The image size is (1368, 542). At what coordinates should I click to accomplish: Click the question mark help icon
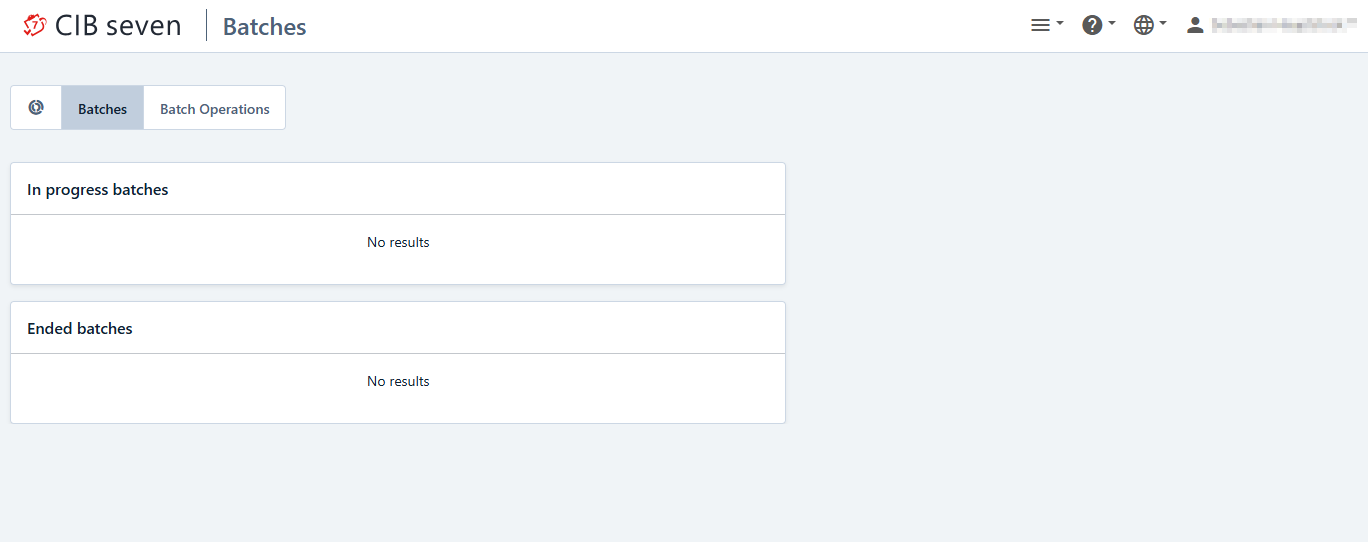click(1092, 26)
